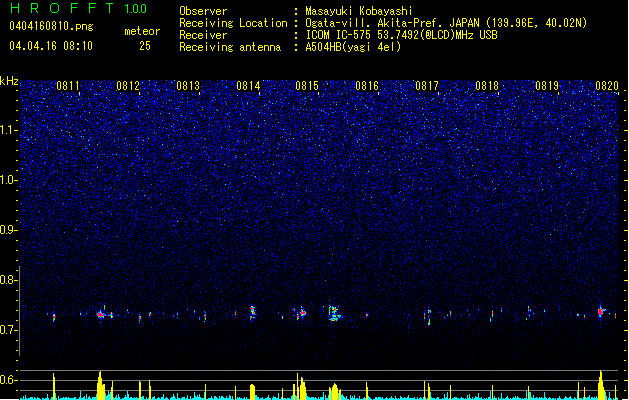Image resolution: width=629 pixels, height=400 pixels.
Task: Select the ICOM IC-575 receiver text
Action: pyautogui.click(x=402, y=35)
